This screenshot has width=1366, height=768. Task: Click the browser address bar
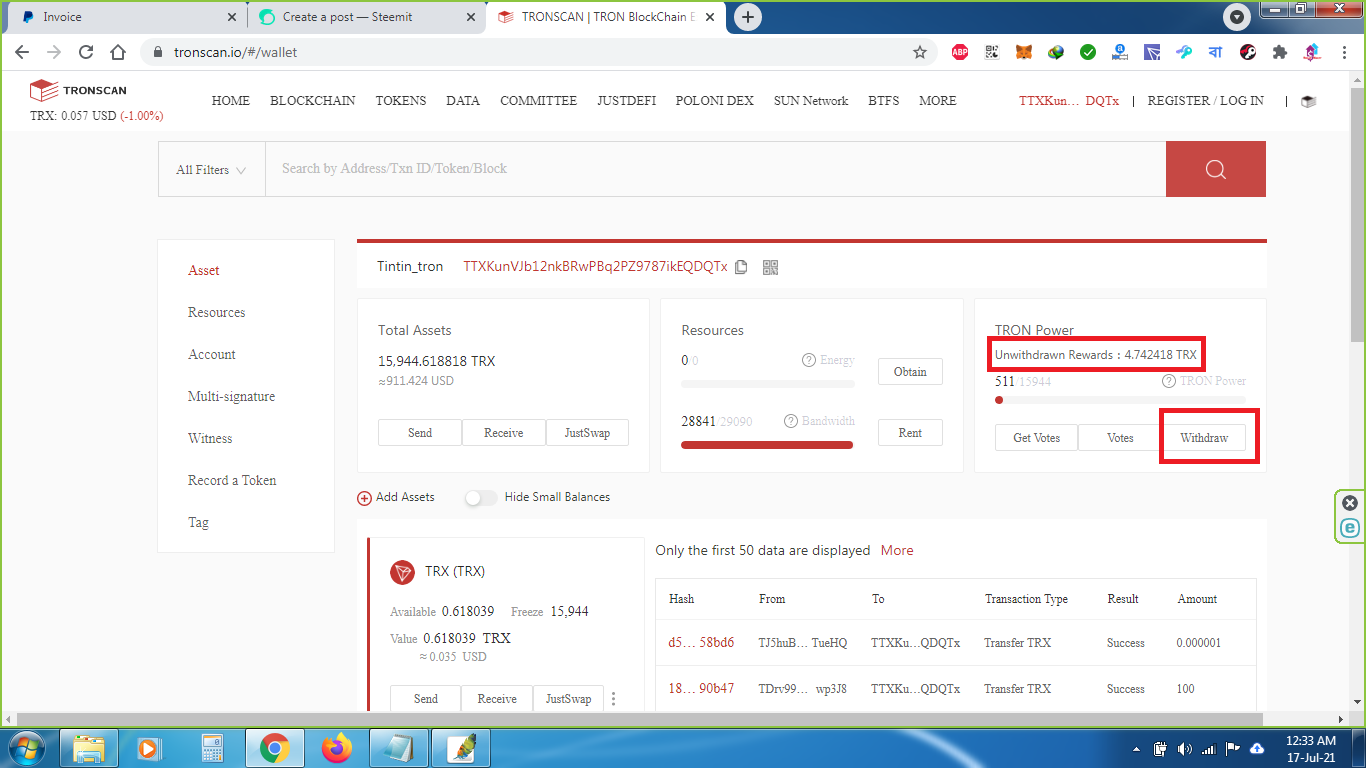click(540, 52)
